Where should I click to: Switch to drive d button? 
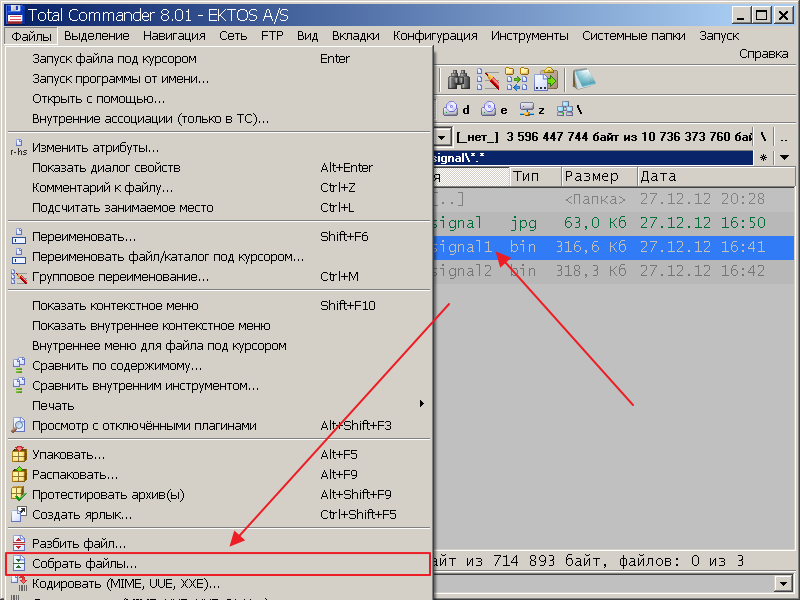click(x=457, y=109)
